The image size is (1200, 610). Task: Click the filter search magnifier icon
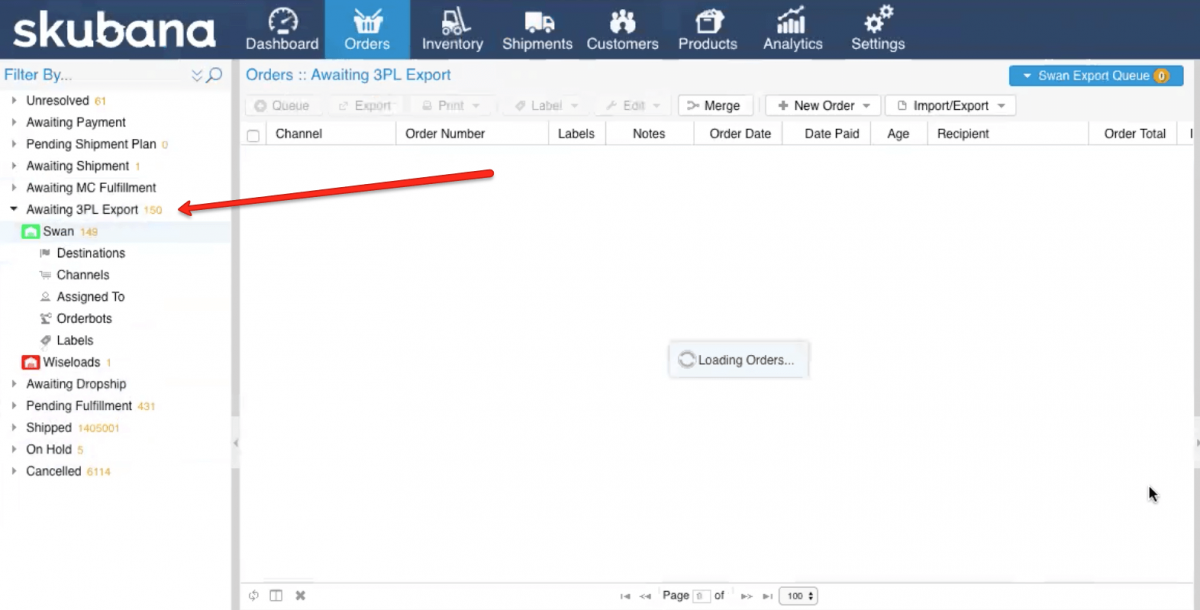tap(214, 75)
